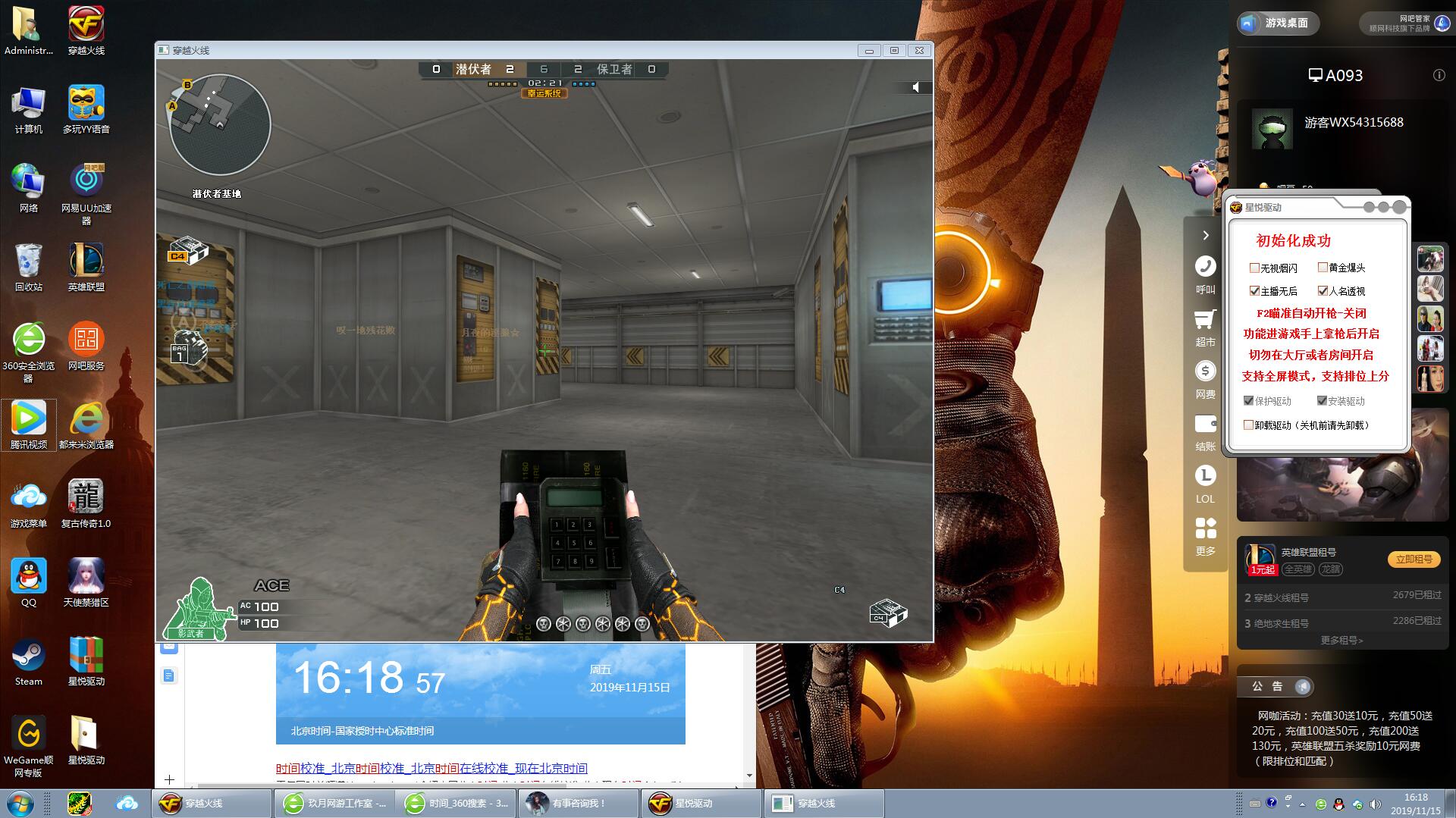Viewport: 1456px width, 818px height.
Task: Open the 穿越火线租号 row
Action: 1342,597
